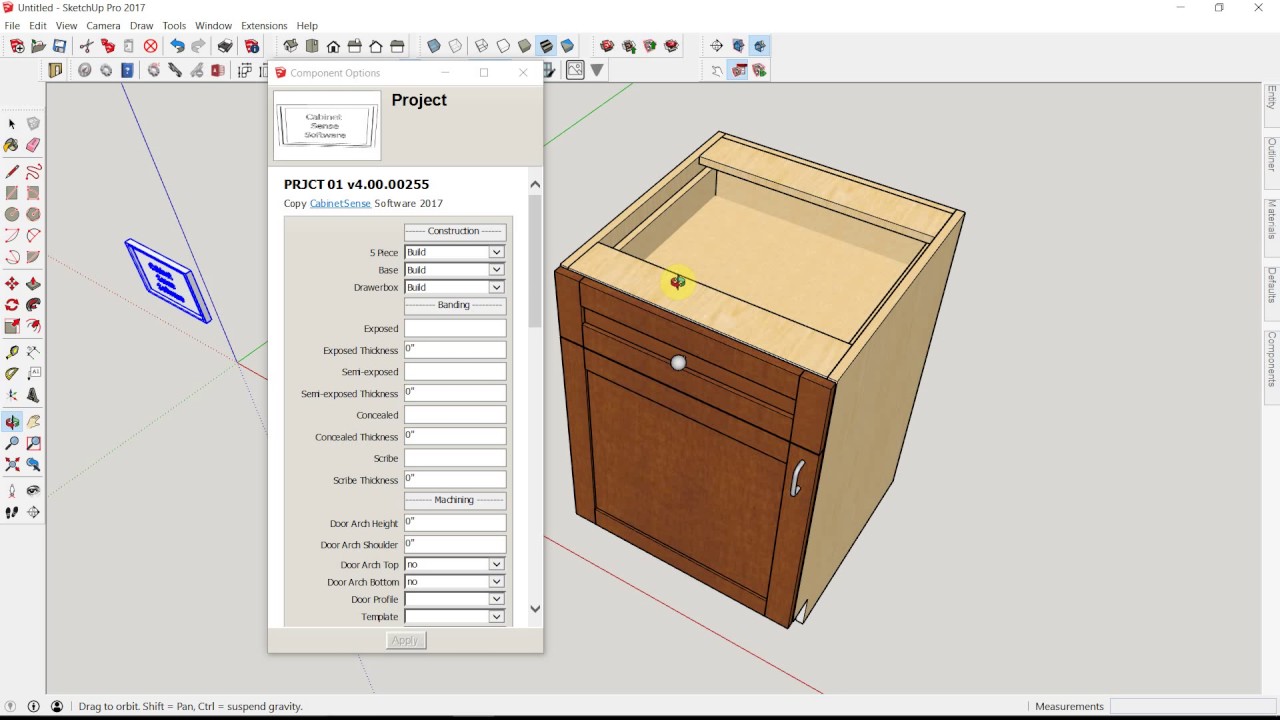
Task: Select the Protractor tool
Action: (12, 373)
